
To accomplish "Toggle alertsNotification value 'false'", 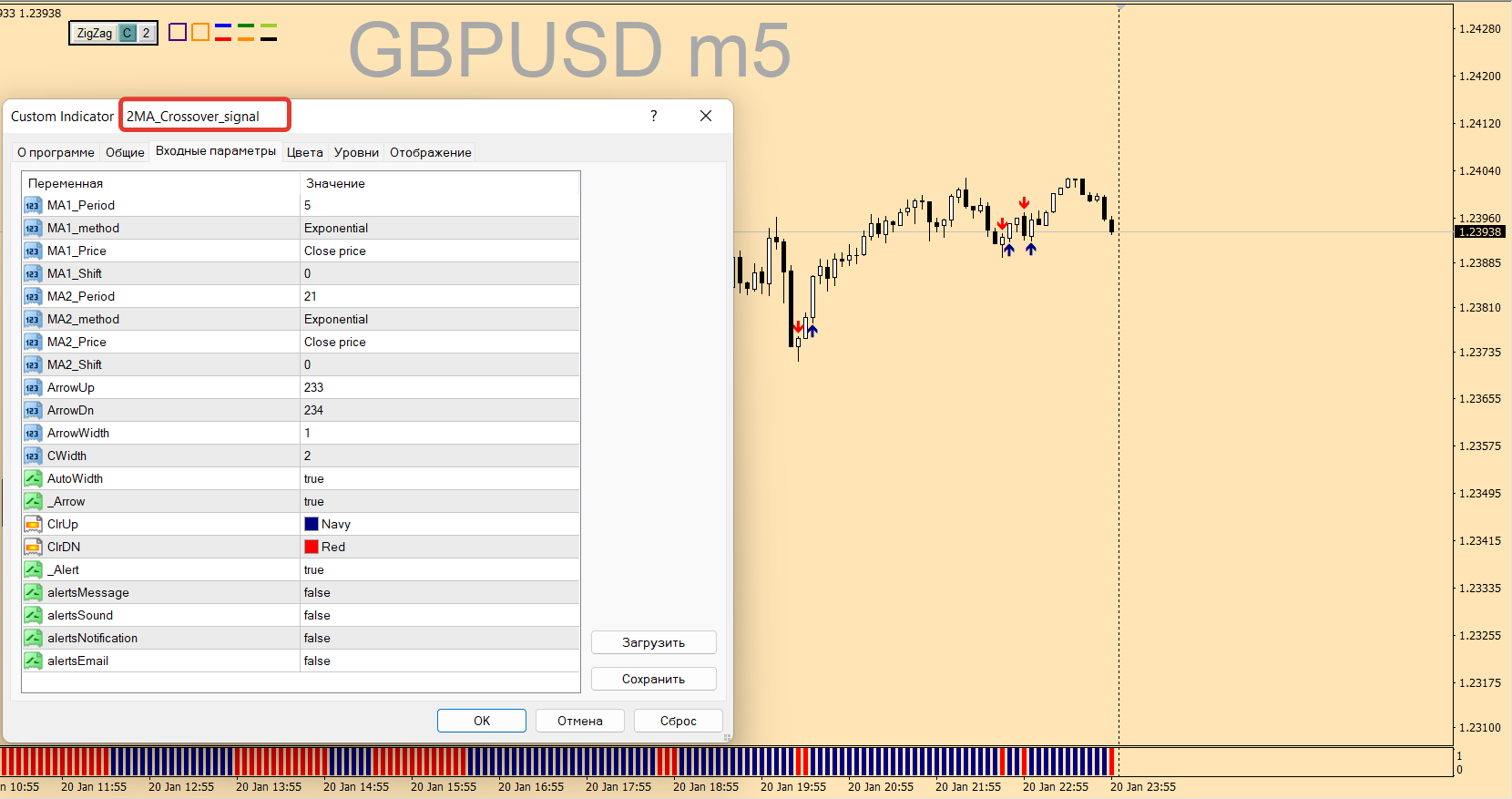I will [x=440, y=638].
